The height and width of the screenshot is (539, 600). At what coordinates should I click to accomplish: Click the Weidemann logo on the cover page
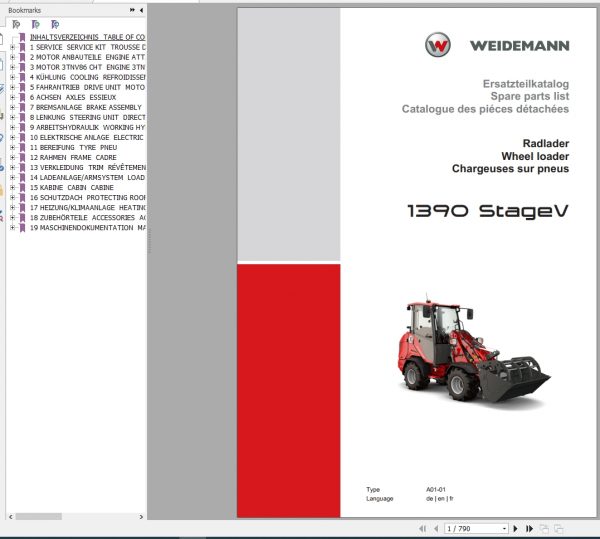coord(497,45)
